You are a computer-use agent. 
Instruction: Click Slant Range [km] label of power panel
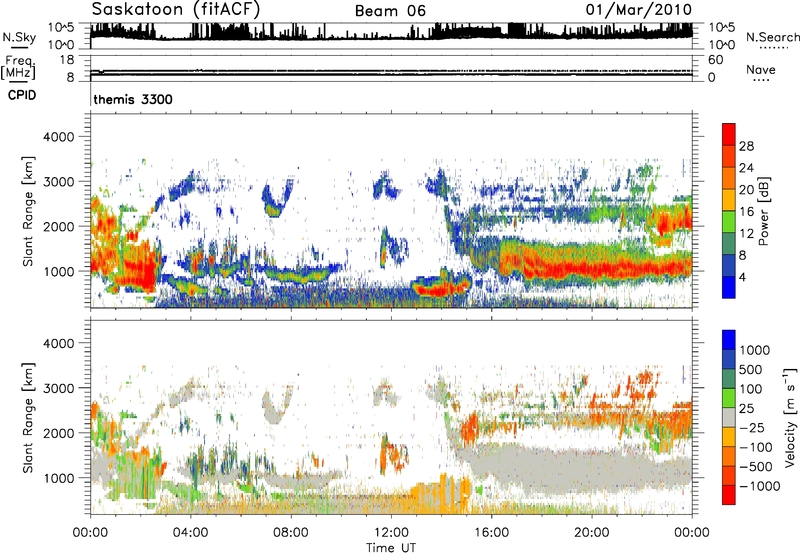28,211
